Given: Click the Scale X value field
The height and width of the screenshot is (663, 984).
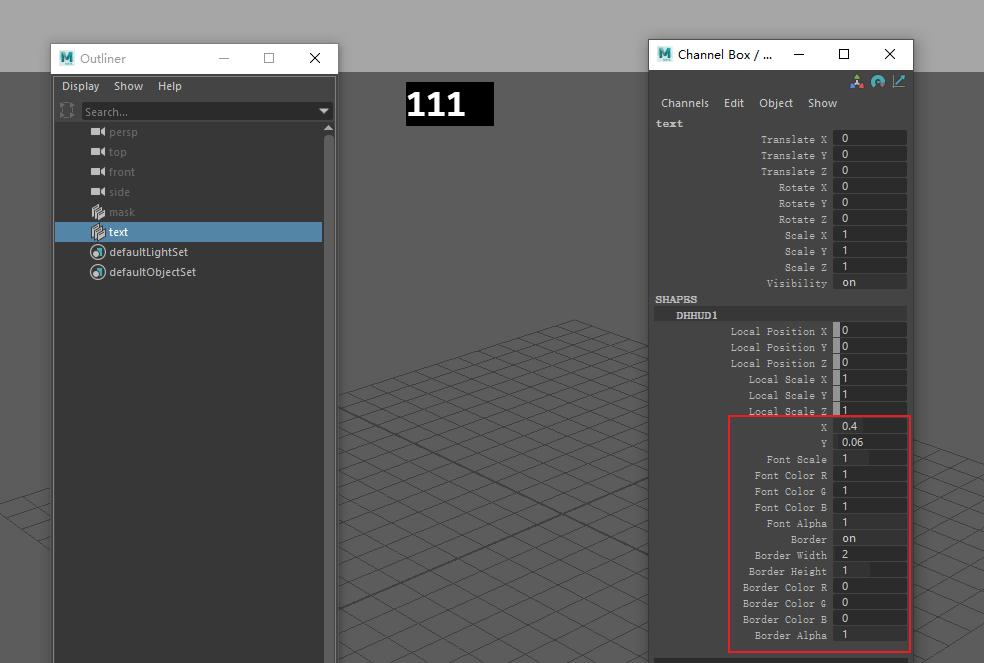Looking at the screenshot, I should coord(870,234).
